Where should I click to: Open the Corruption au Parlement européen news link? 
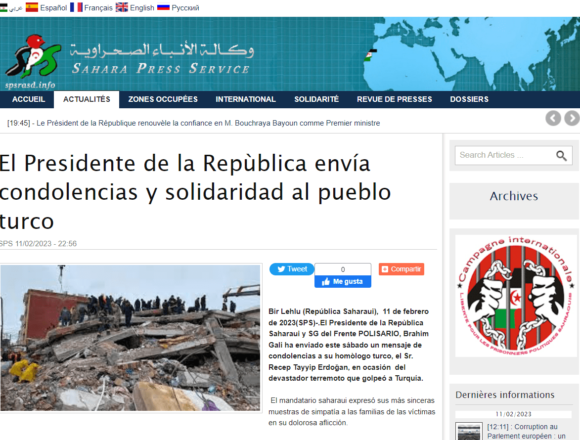click(x=526, y=431)
